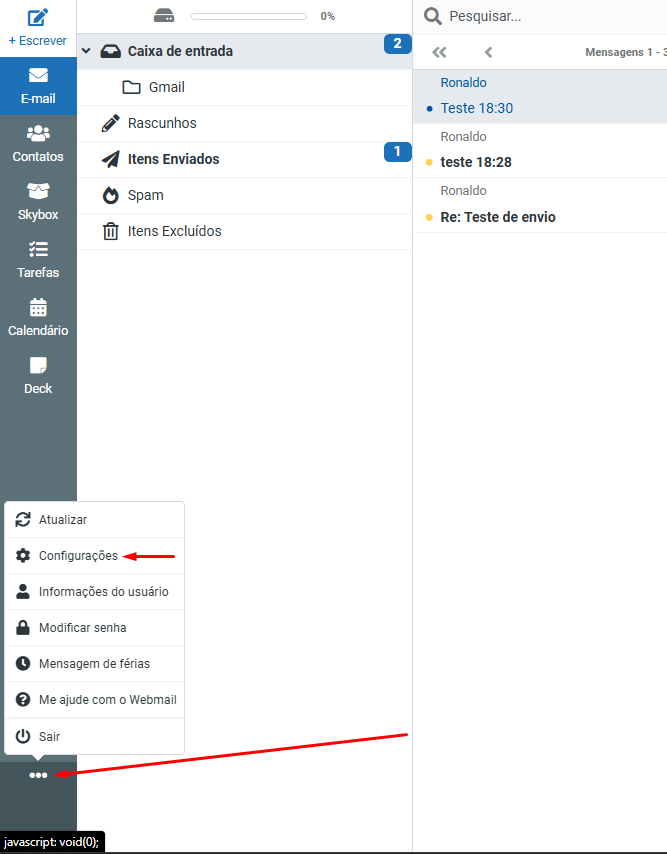Open the Skybox module

click(x=38, y=202)
